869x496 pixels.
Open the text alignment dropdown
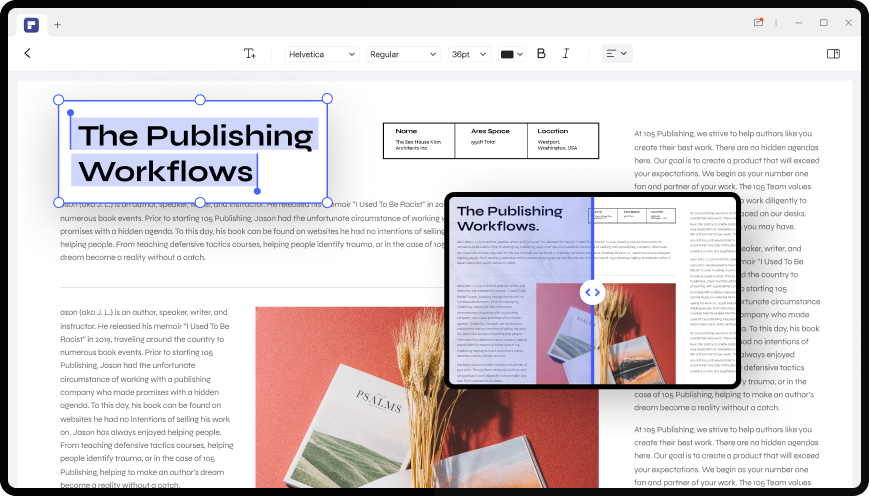click(x=617, y=54)
